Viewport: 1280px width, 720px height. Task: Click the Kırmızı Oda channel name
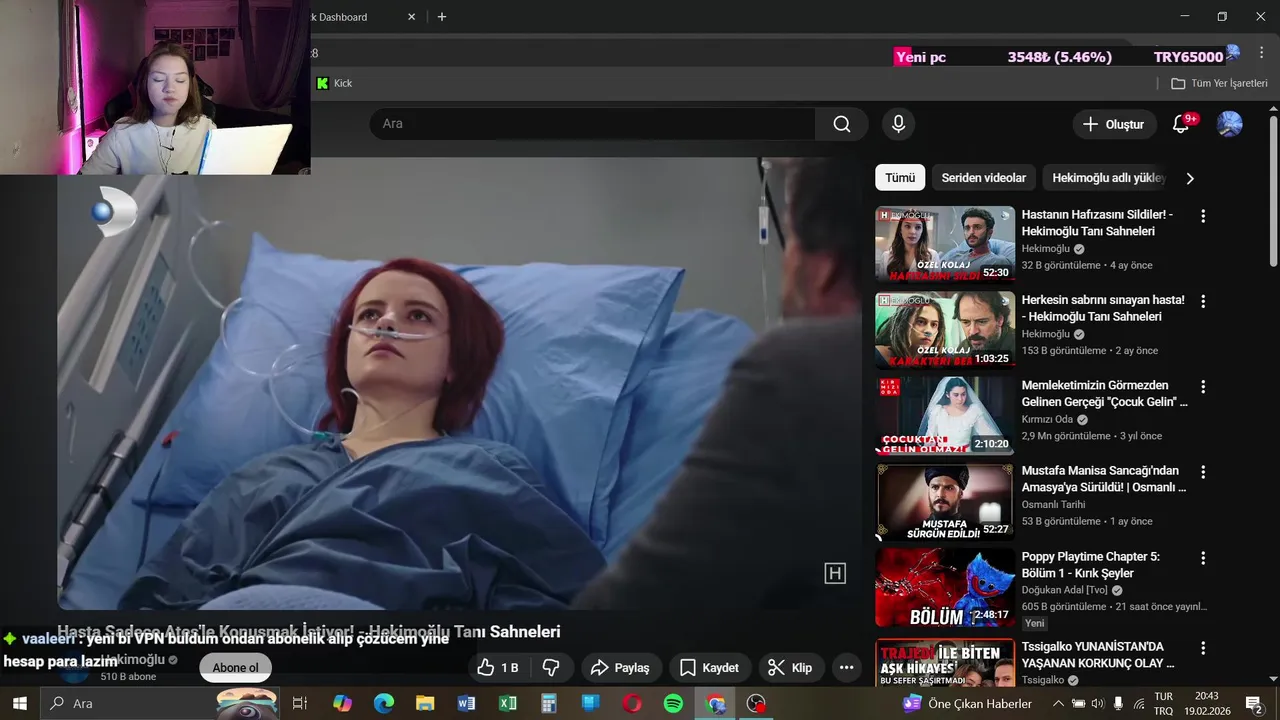click(x=1047, y=420)
